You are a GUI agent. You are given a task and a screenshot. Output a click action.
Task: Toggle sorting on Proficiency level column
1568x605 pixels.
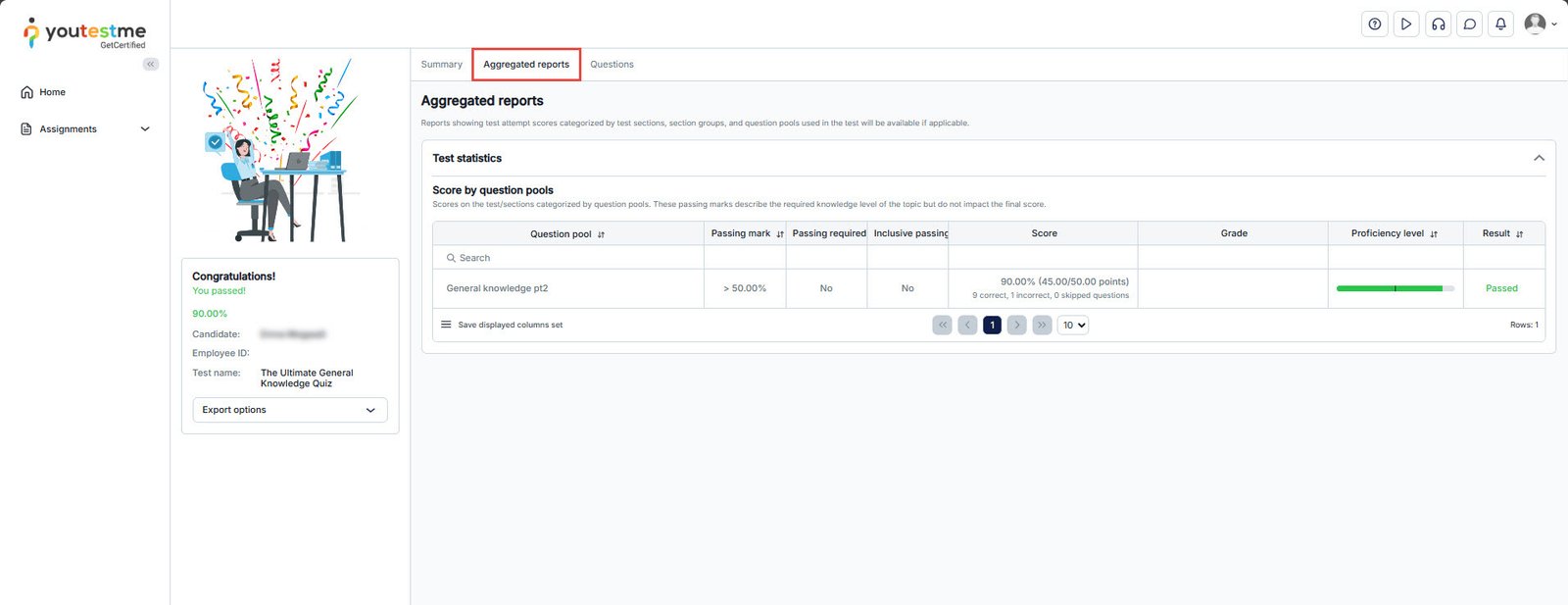(x=1434, y=234)
